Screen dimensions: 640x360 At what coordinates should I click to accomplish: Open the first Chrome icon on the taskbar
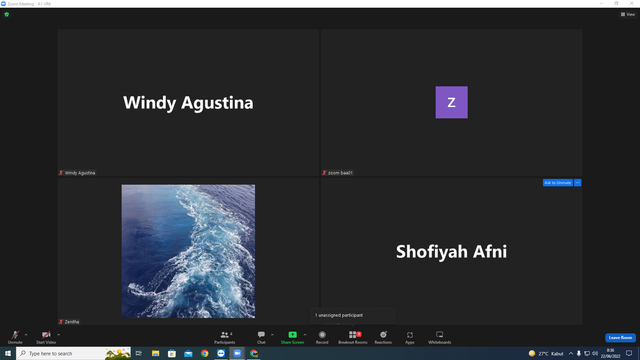point(204,353)
